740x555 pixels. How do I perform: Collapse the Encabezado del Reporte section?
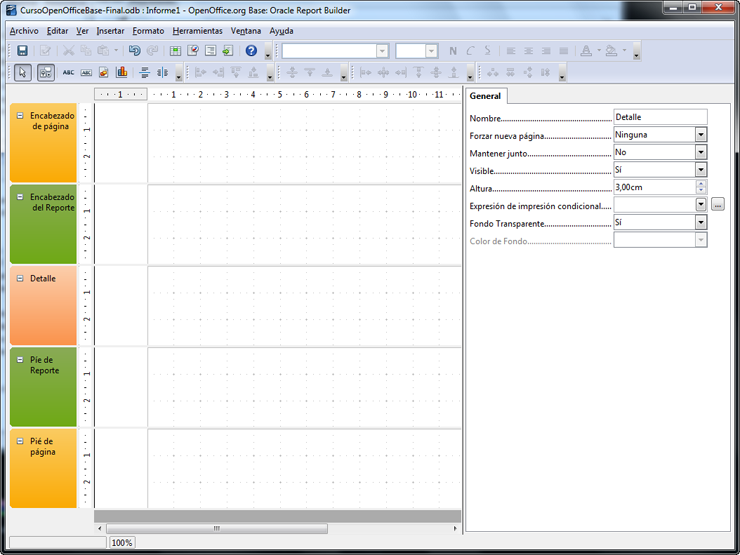click(x=20, y=197)
